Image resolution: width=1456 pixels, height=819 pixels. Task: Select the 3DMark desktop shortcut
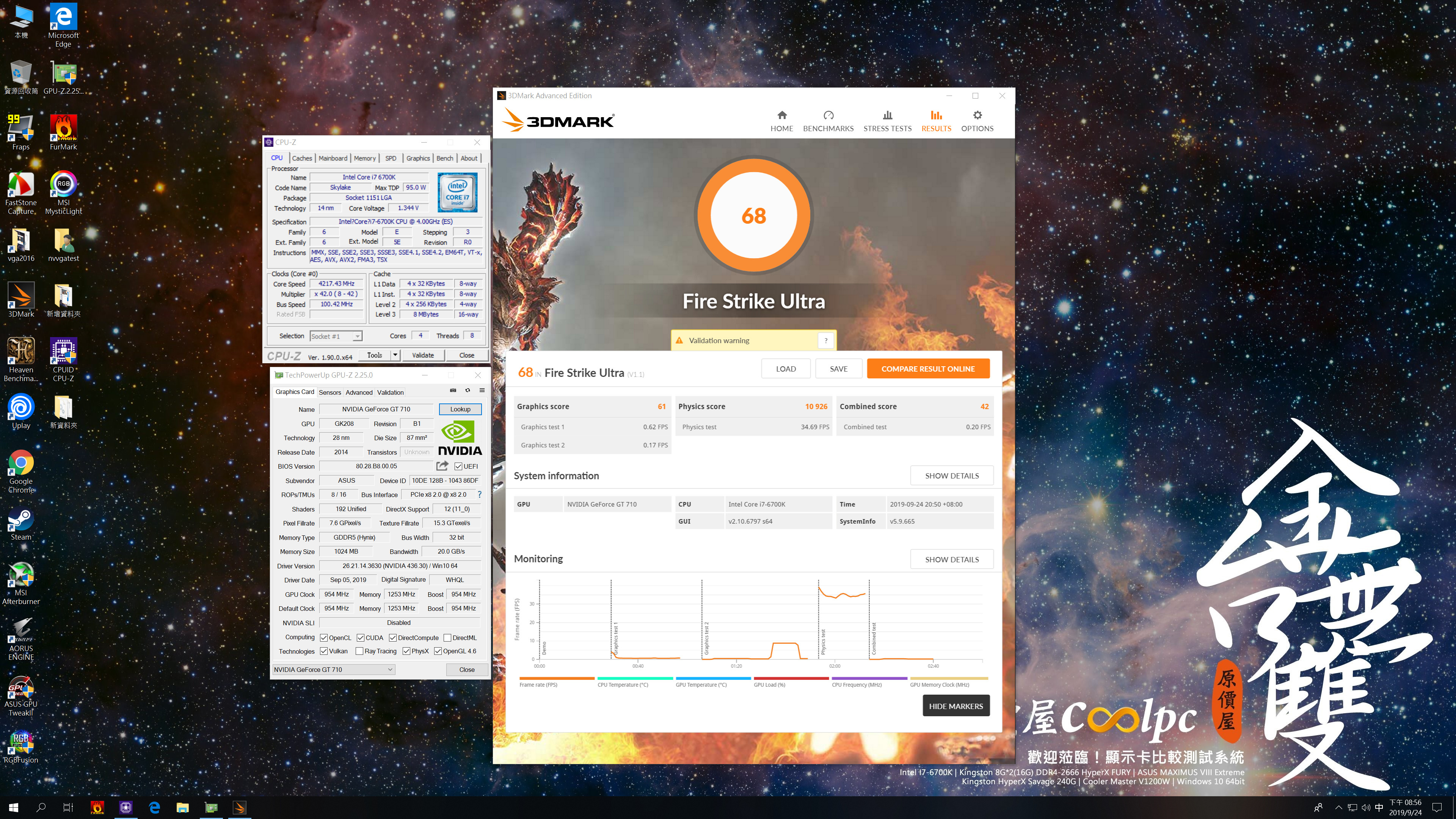[21, 300]
